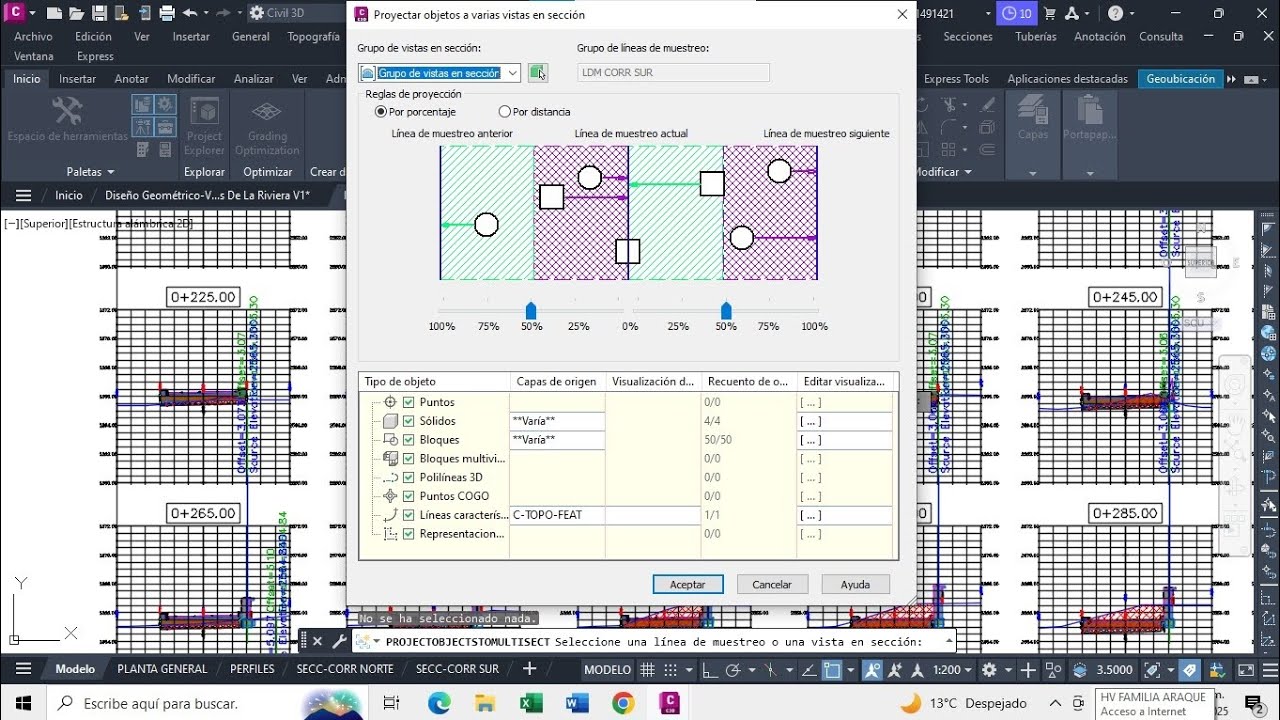Open Excel from the taskbar
Viewport: 1280px width, 720px height.
pos(531,703)
